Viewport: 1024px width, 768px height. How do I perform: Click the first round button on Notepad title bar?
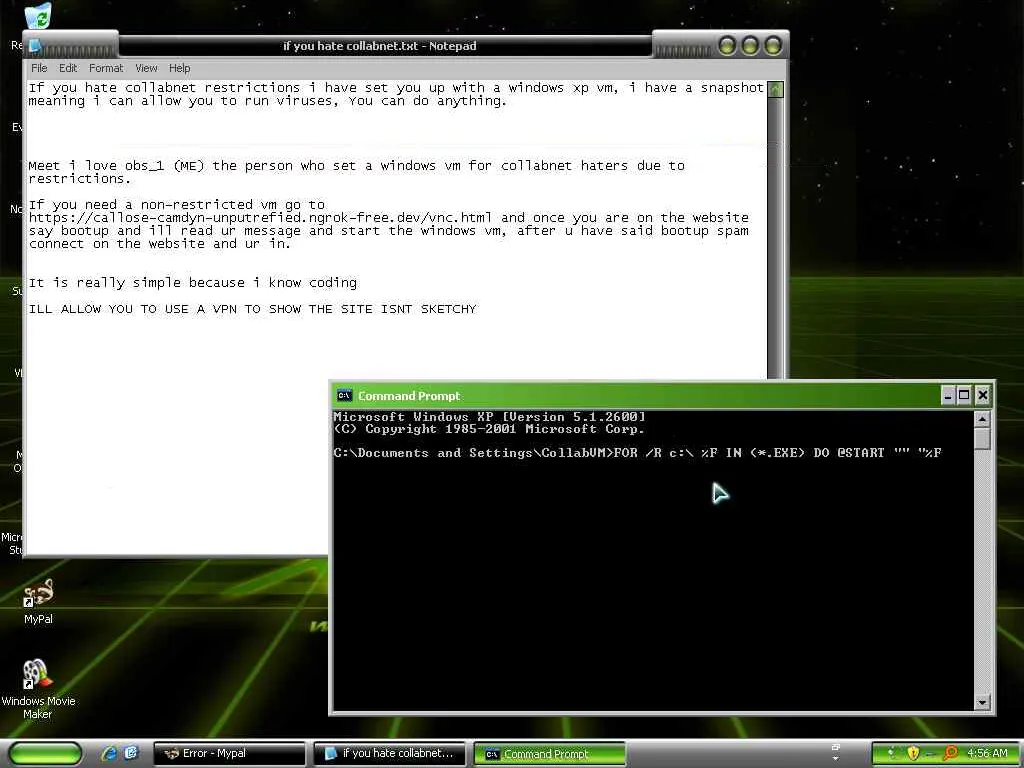[x=728, y=46]
